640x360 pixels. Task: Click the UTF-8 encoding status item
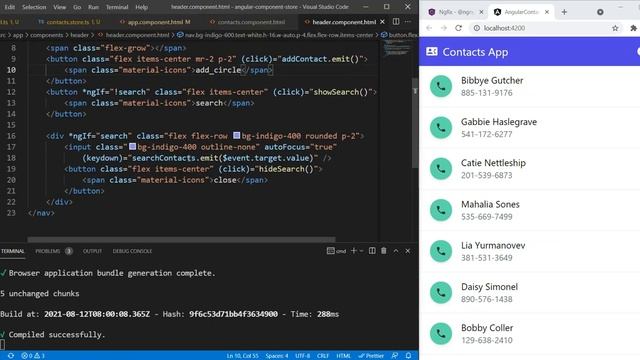[x=302, y=356]
